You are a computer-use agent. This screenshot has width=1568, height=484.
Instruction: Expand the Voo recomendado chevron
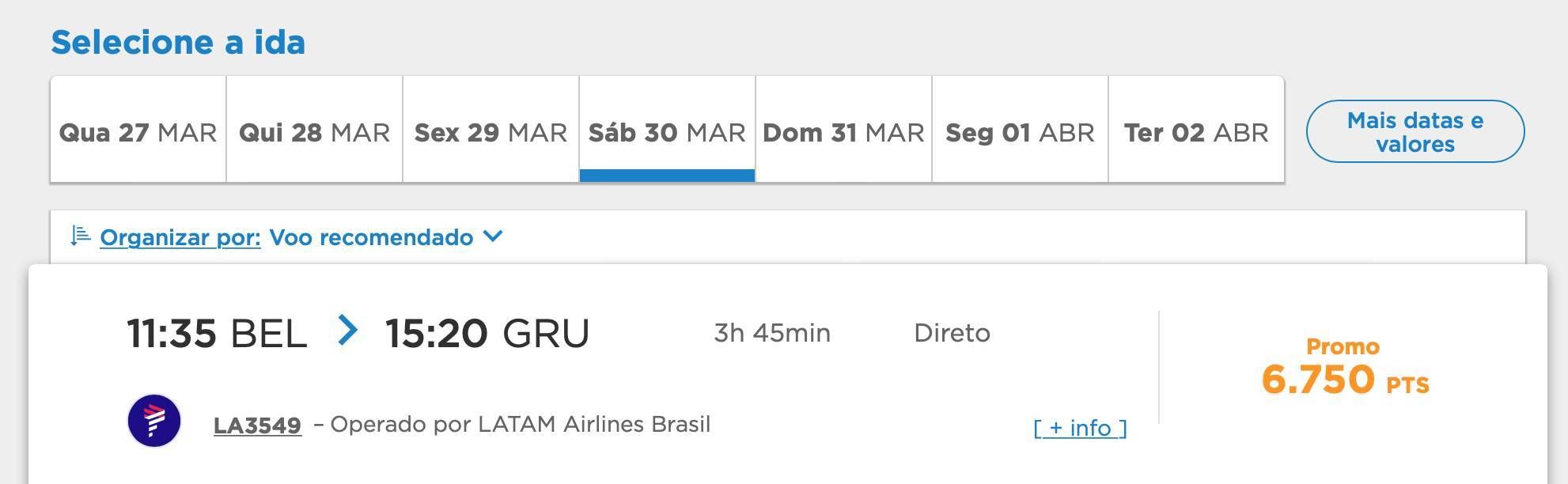pos(493,236)
